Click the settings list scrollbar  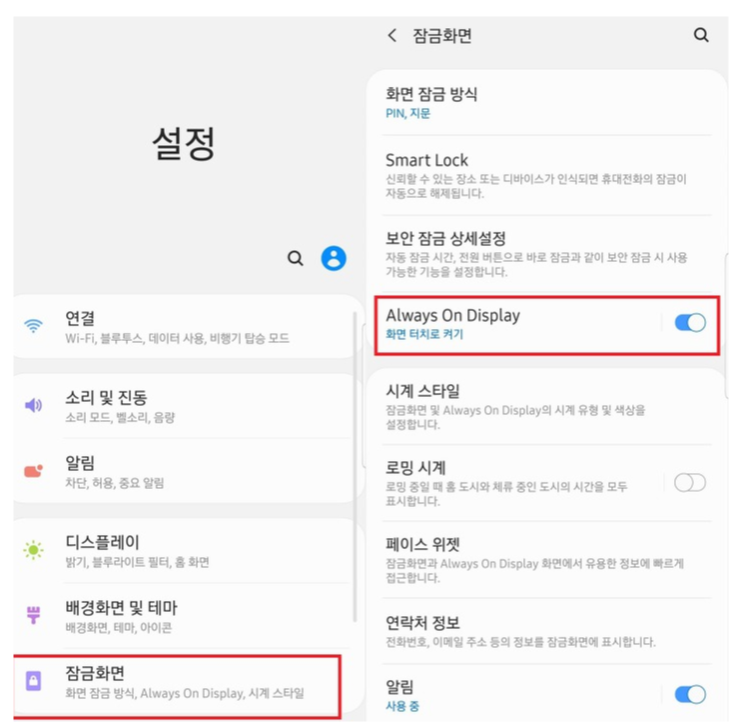pos(355,467)
